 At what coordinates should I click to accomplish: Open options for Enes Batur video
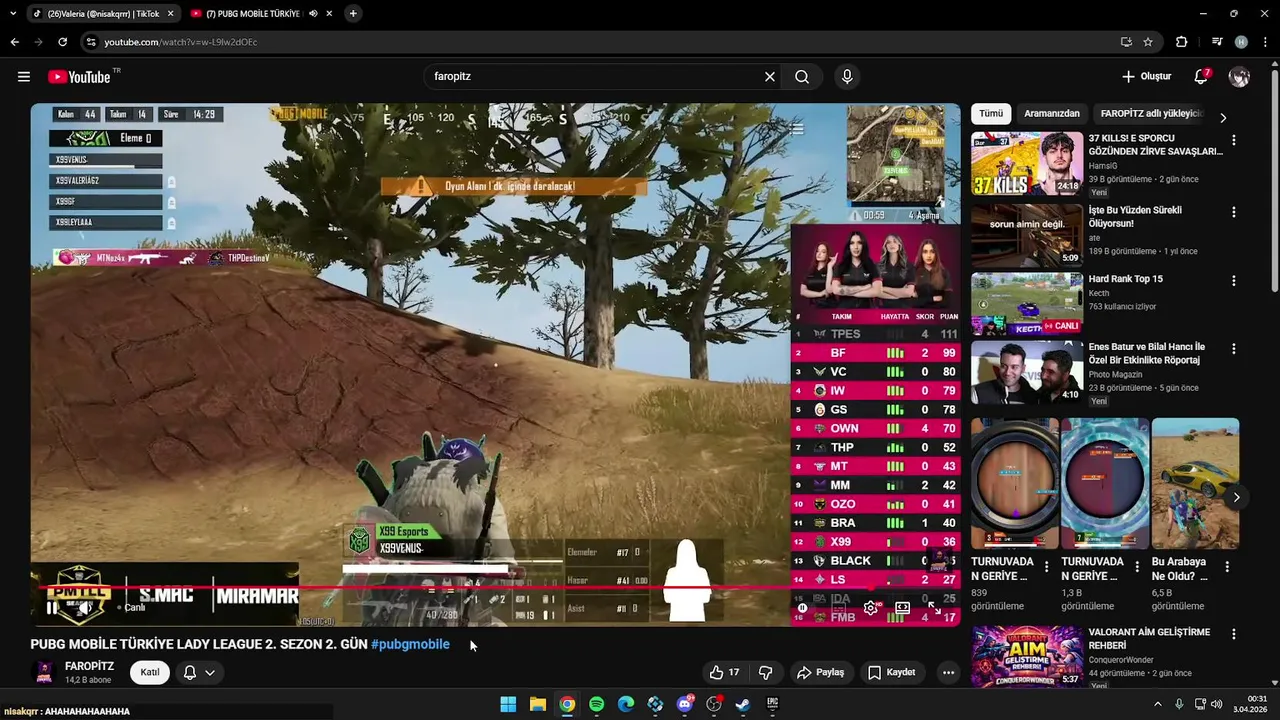[1233, 349]
